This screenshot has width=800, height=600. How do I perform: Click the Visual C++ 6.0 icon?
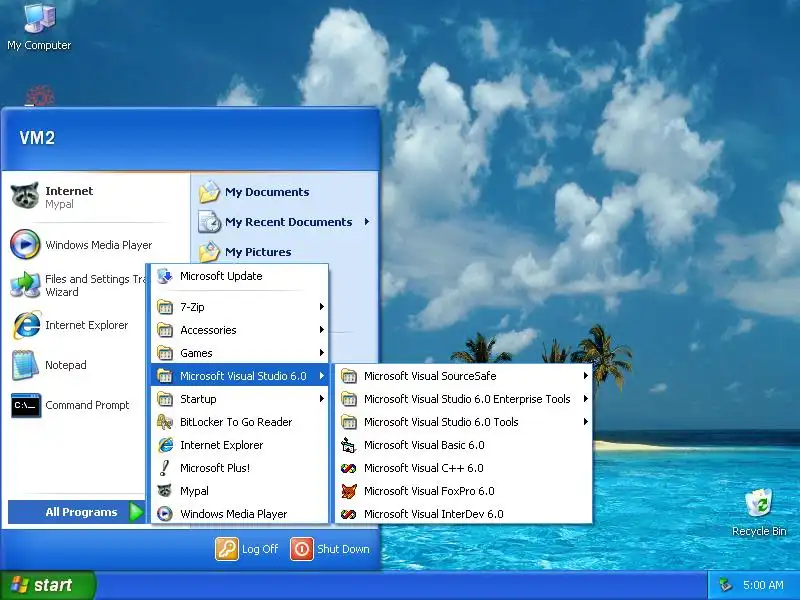348,468
